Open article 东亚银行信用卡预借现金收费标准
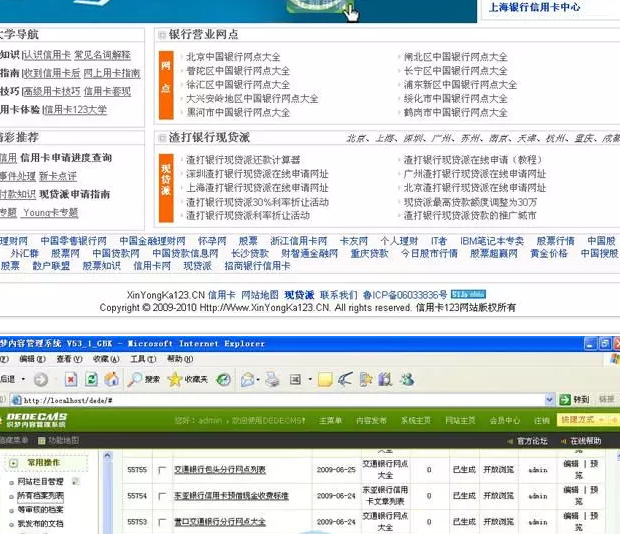This screenshot has height=534, width=620. point(231,496)
